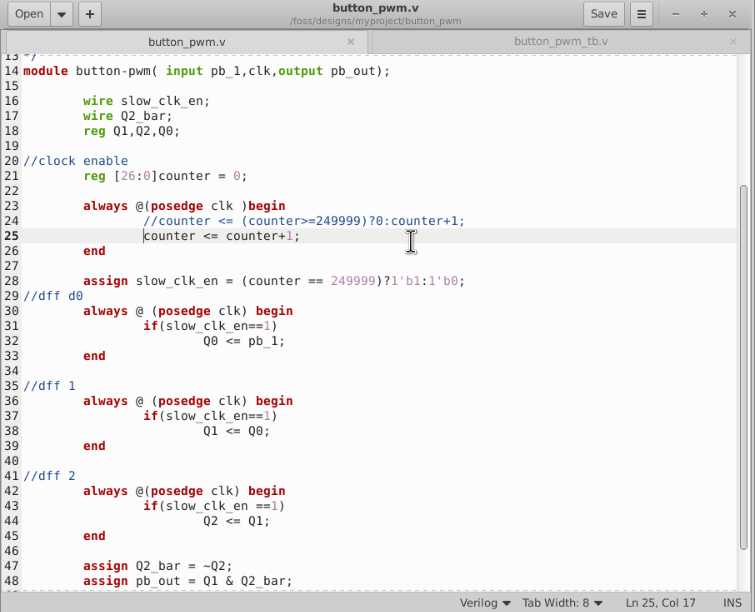Close the button_pwm.v tab
The height and width of the screenshot is (612, 755).
[x=351, y=42]
